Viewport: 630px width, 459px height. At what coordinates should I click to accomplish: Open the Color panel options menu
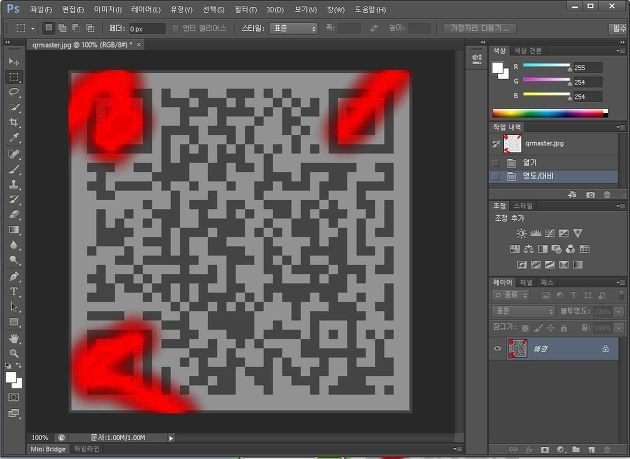pos(620,51)
